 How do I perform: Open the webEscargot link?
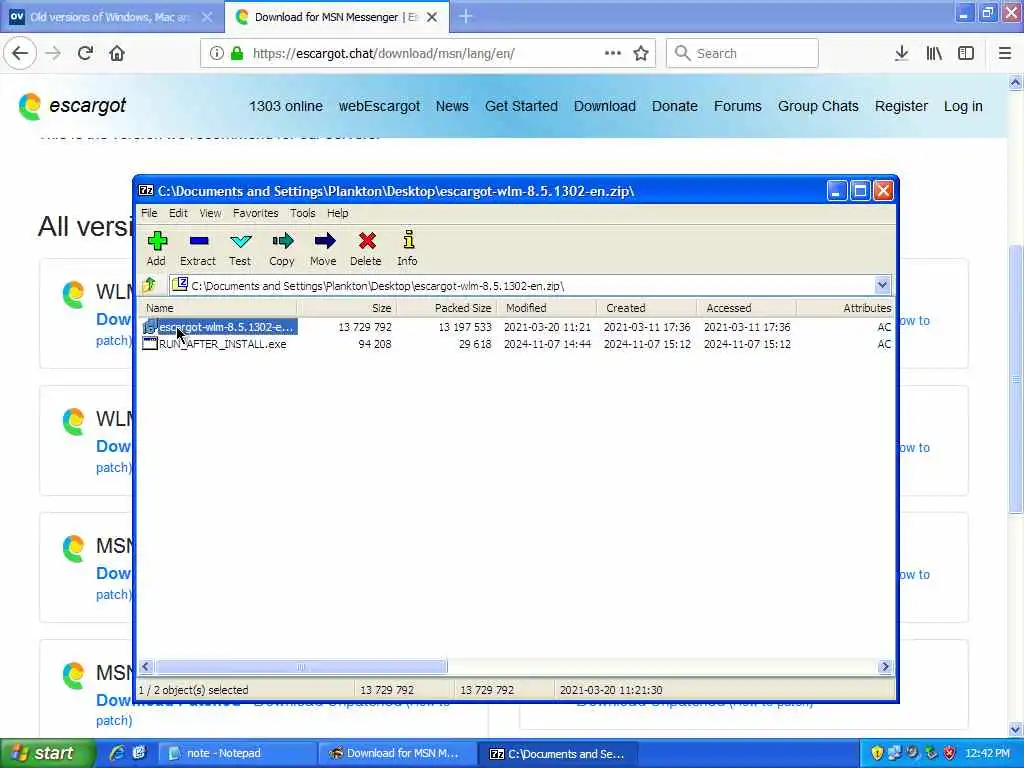[x=379, y=106]
